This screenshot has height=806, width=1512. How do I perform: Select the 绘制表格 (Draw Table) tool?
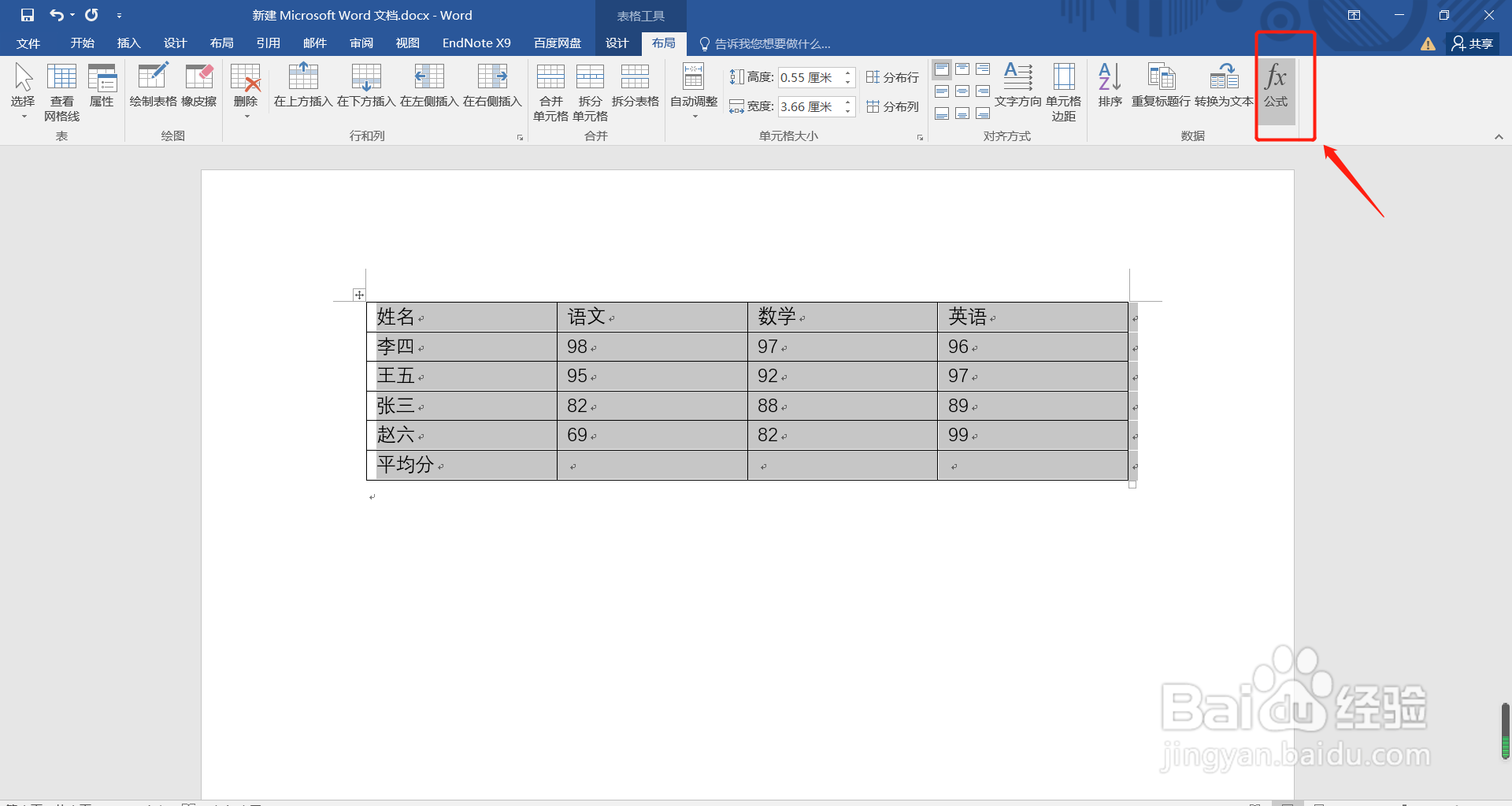point(152,88)
